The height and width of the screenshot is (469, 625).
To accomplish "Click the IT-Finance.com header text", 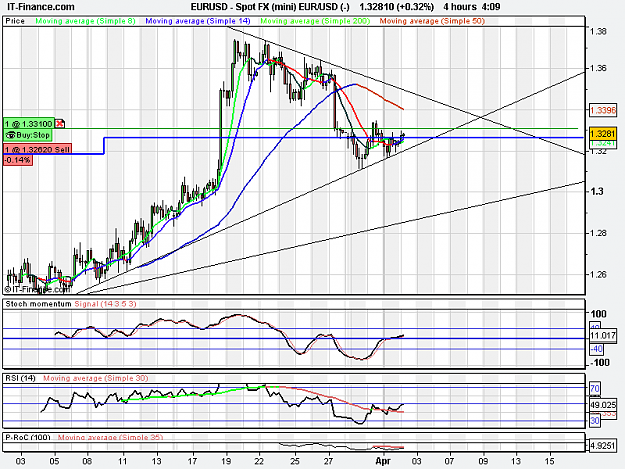I will click(41, 7).
